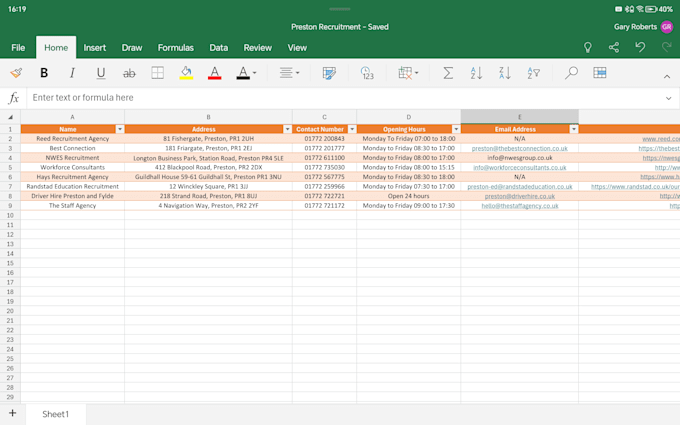Viewport: 680px width, 425px height.
Task: Open Name column filter dropdown
Action: click(120, 129)
